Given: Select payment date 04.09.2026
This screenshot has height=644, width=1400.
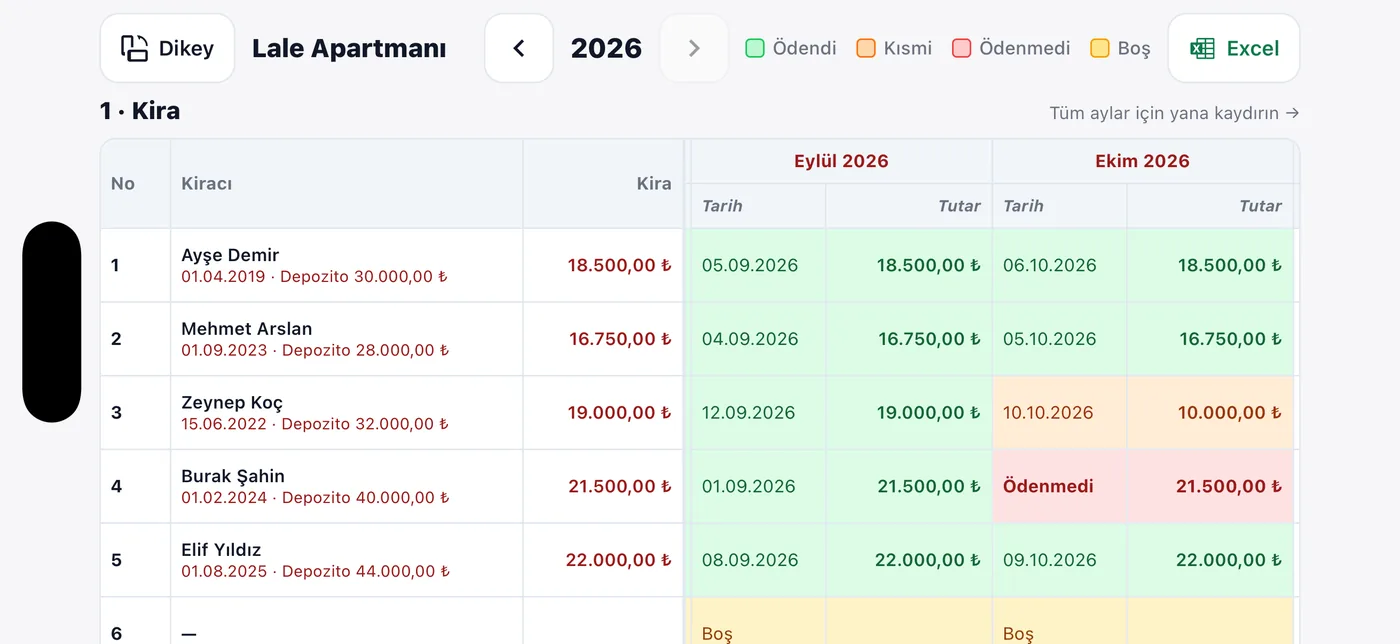Looking at the screenshot, I should pyautogui.click(x=750, y=339).
